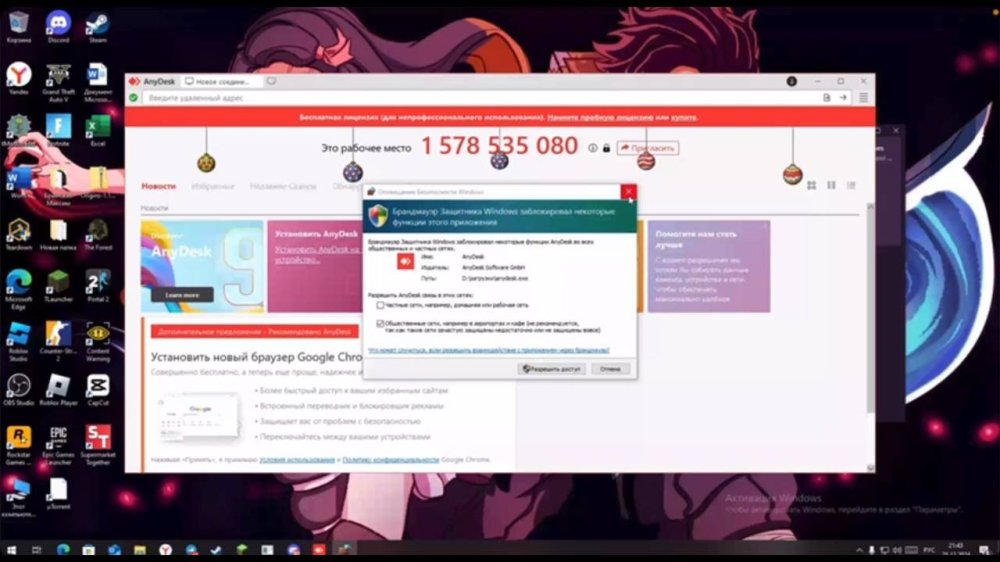Image resolution: width=1000 pixels, height=562 pixels.
Task: Enable the private networks checkbox
Action: (x=380, y=306)
